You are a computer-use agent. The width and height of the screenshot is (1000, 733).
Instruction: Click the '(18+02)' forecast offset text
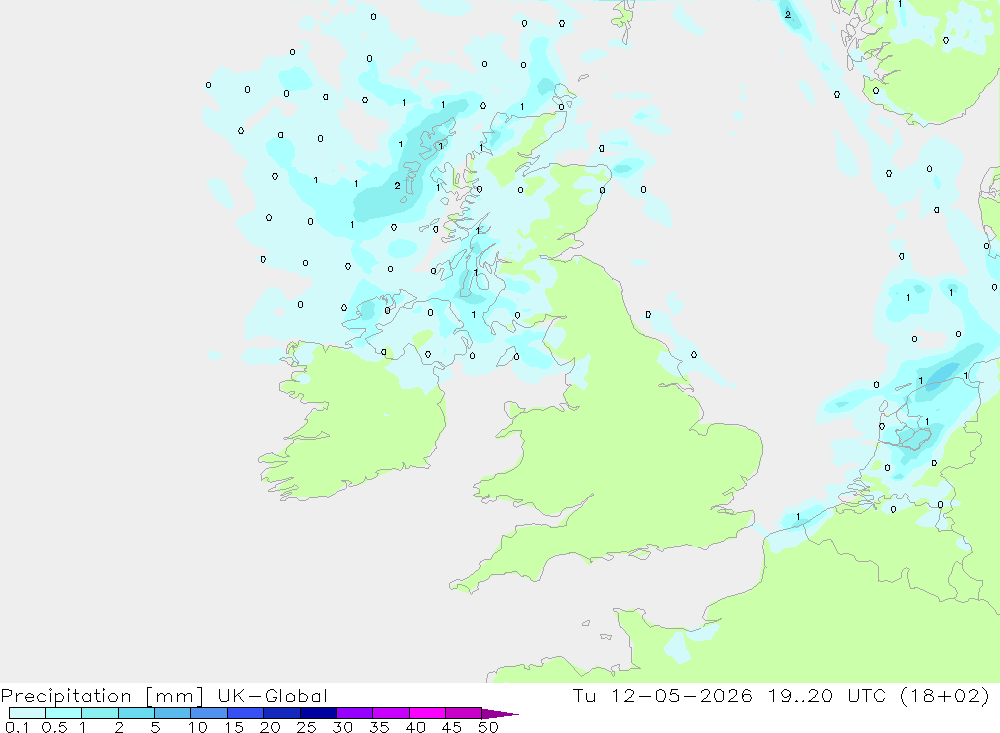coord(945,696)
